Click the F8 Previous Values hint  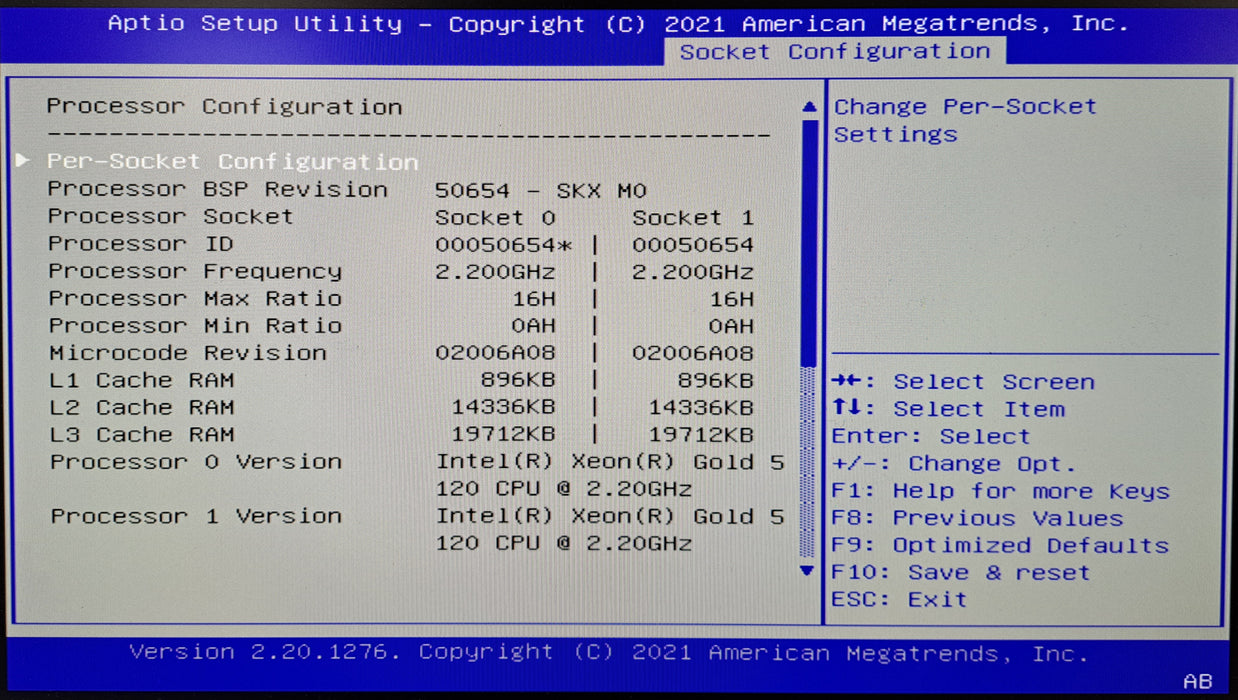coord(977,518)
